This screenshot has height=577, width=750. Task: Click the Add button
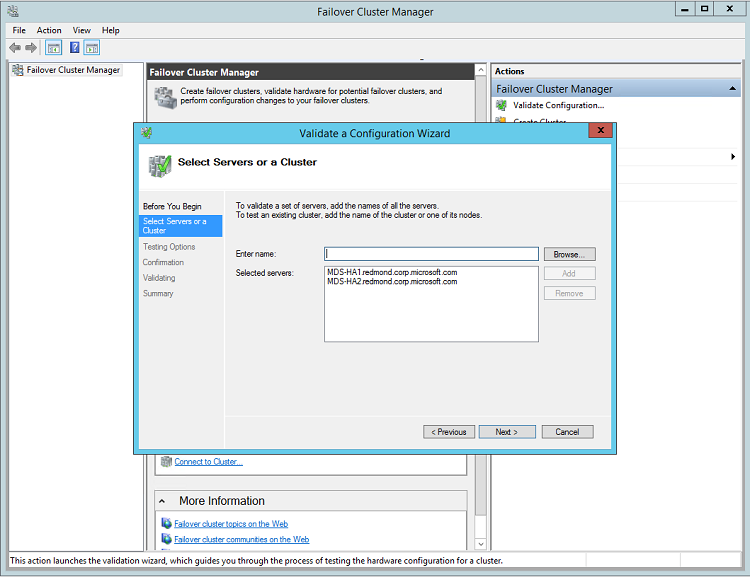coord(569,274)
